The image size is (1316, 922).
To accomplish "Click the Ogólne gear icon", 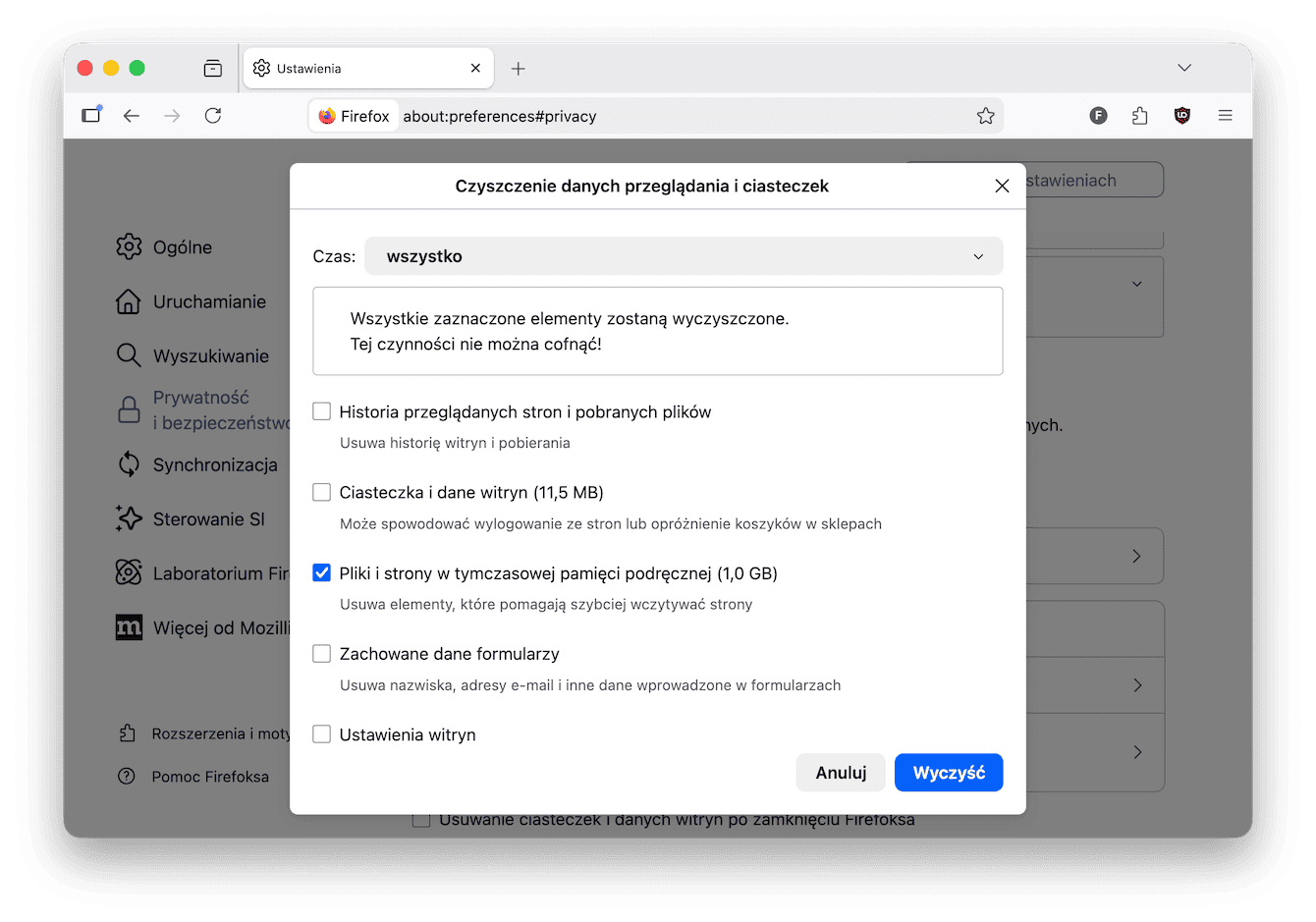I will pos(129,246).
